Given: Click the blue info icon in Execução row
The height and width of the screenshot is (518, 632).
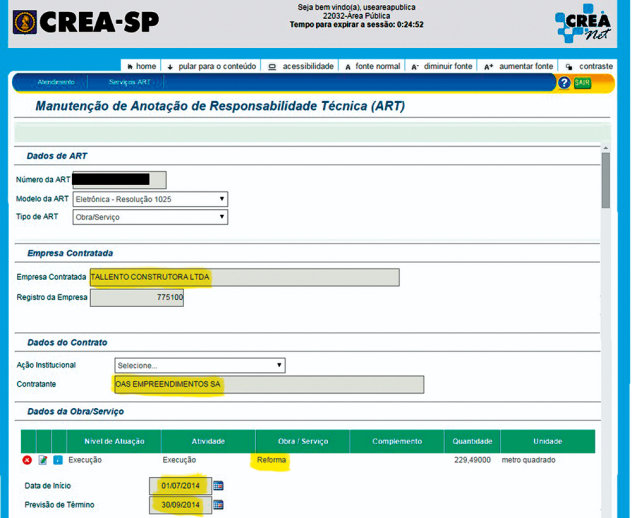Looking at the screenshot, I should tap(58, 460).
